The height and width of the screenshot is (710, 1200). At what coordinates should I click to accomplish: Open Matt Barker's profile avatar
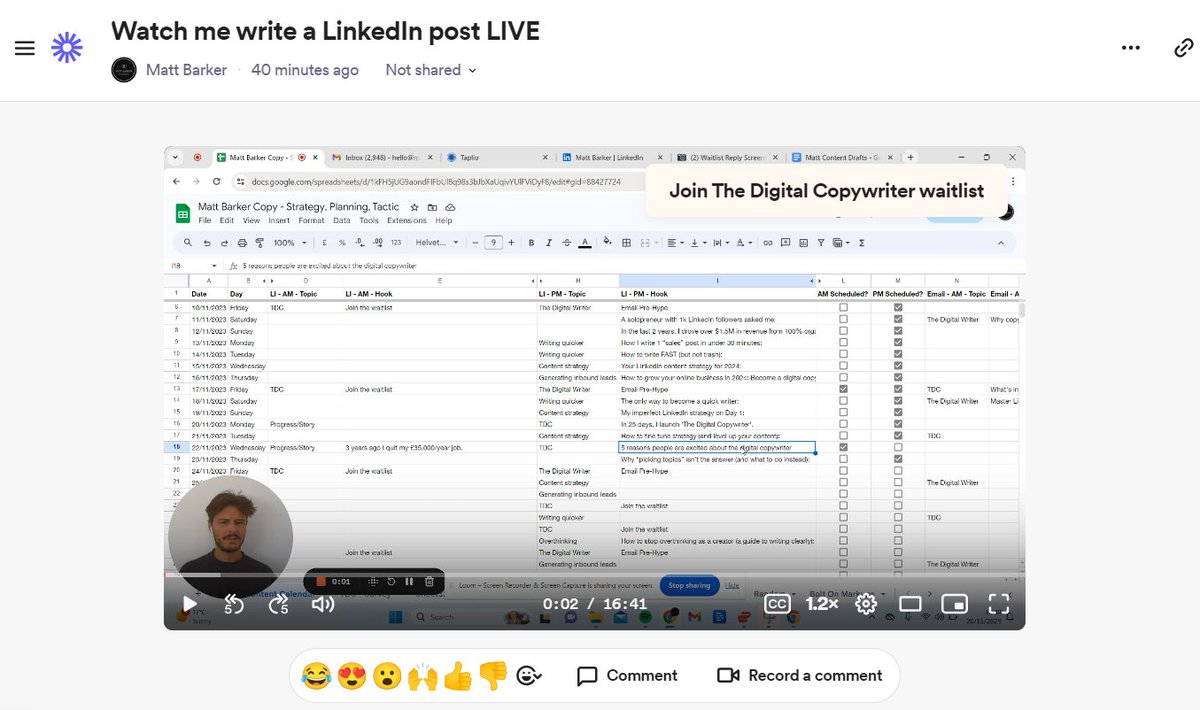[124, 70]
